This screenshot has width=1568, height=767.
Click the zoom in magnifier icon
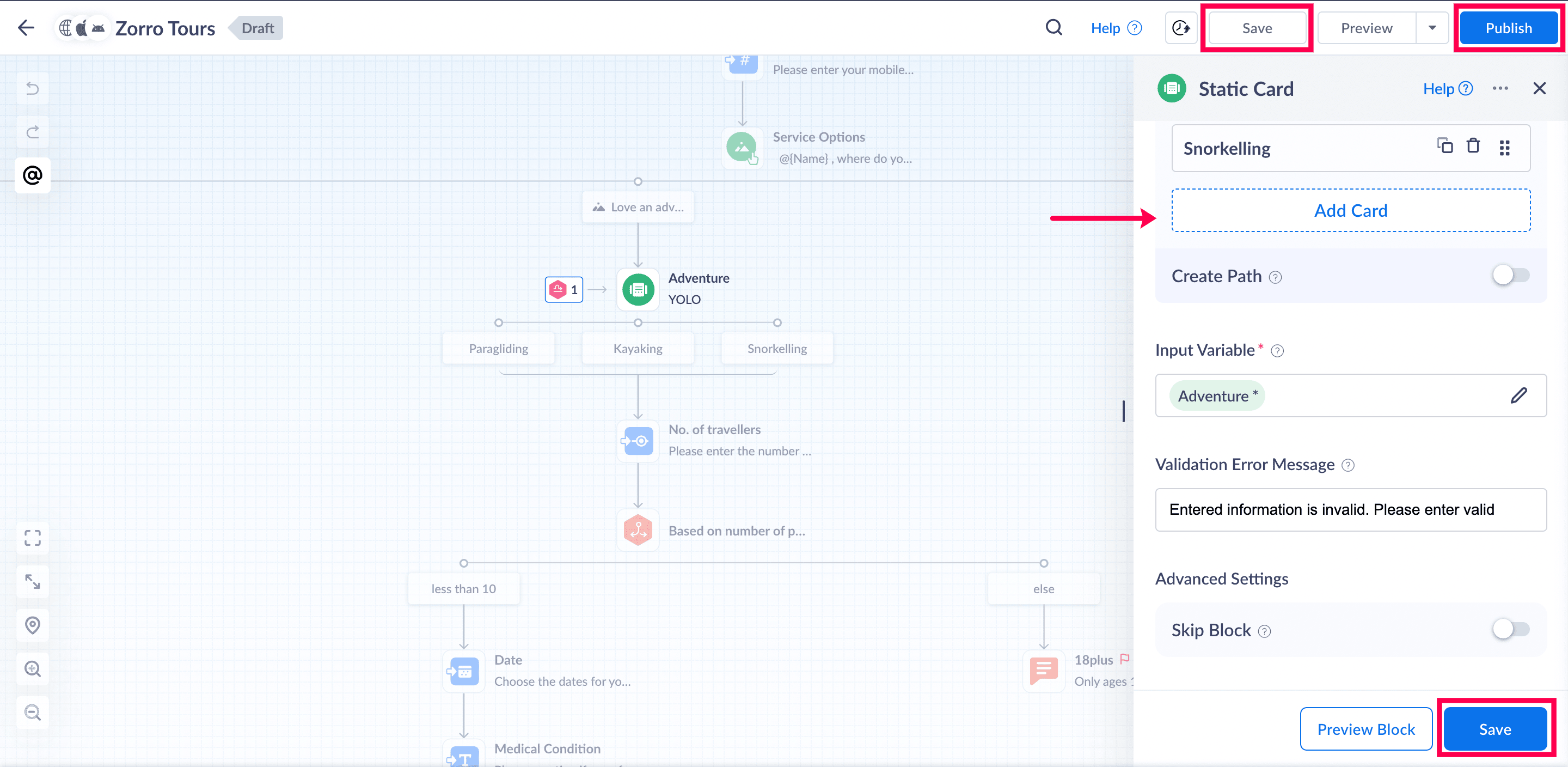pyautogui.click(x=32, y=669)
